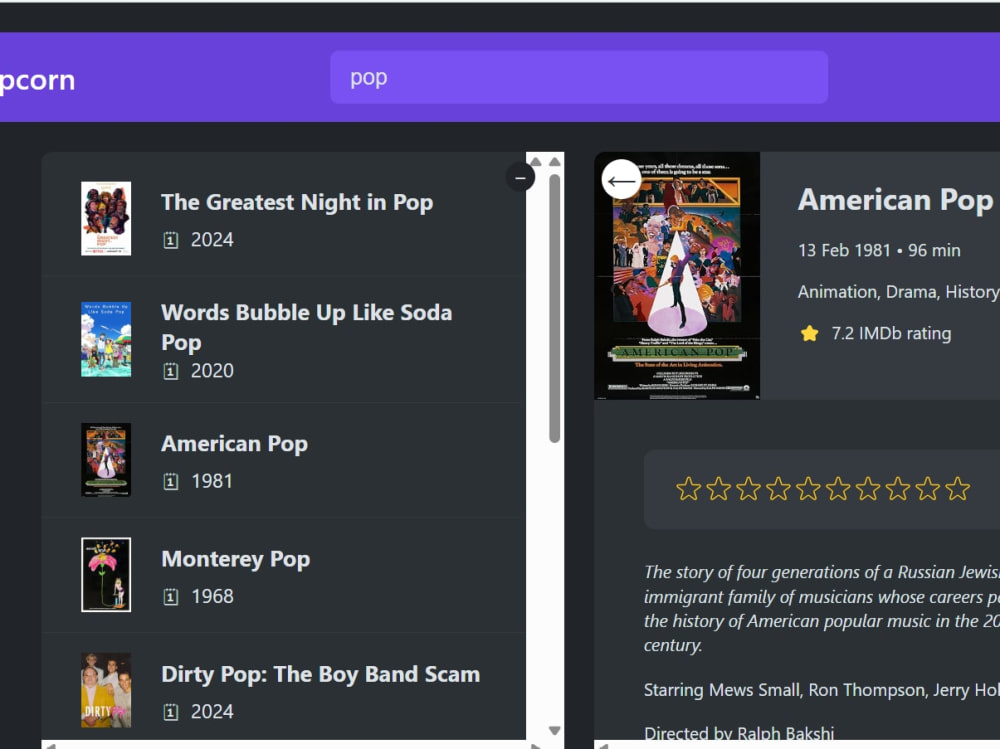1000x749 pixels.
Task: Choose American Pop in the results list
Action: (284, 460)
